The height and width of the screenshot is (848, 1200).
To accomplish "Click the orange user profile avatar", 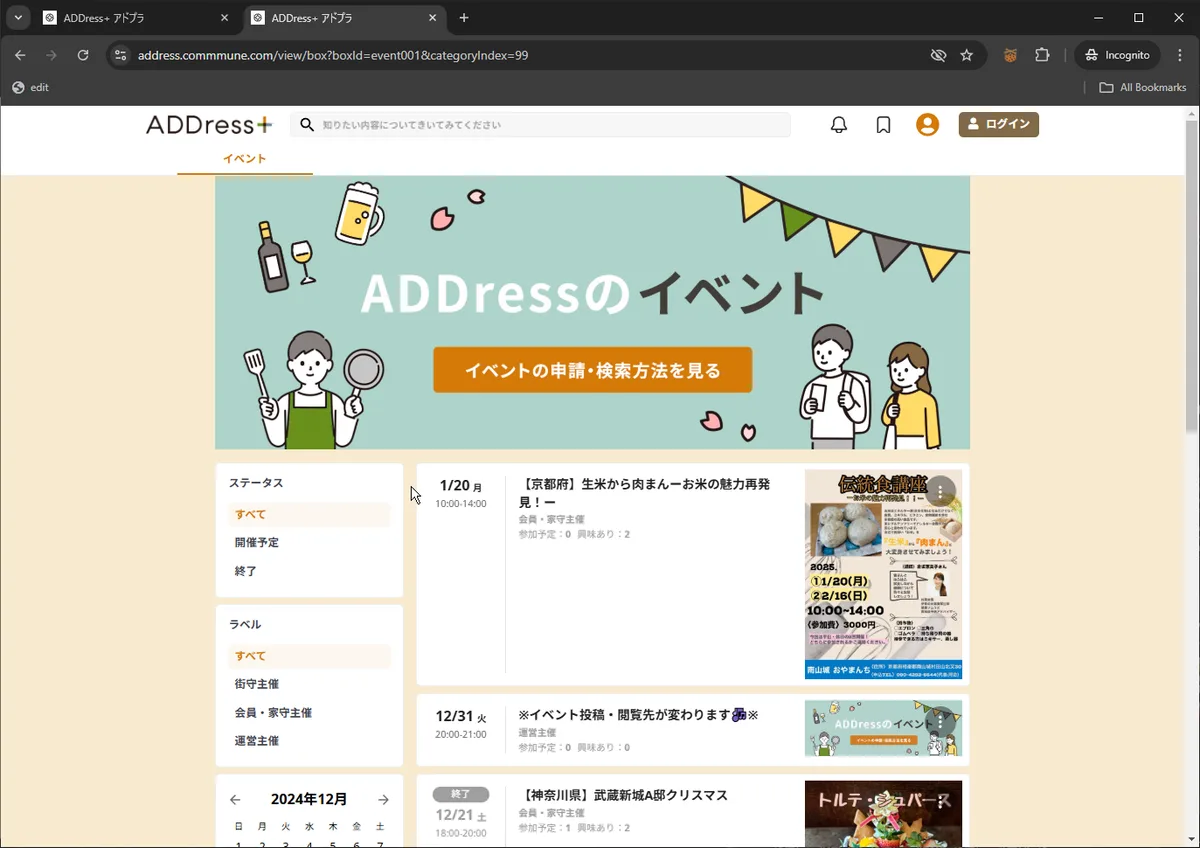I will coord(927,125).
